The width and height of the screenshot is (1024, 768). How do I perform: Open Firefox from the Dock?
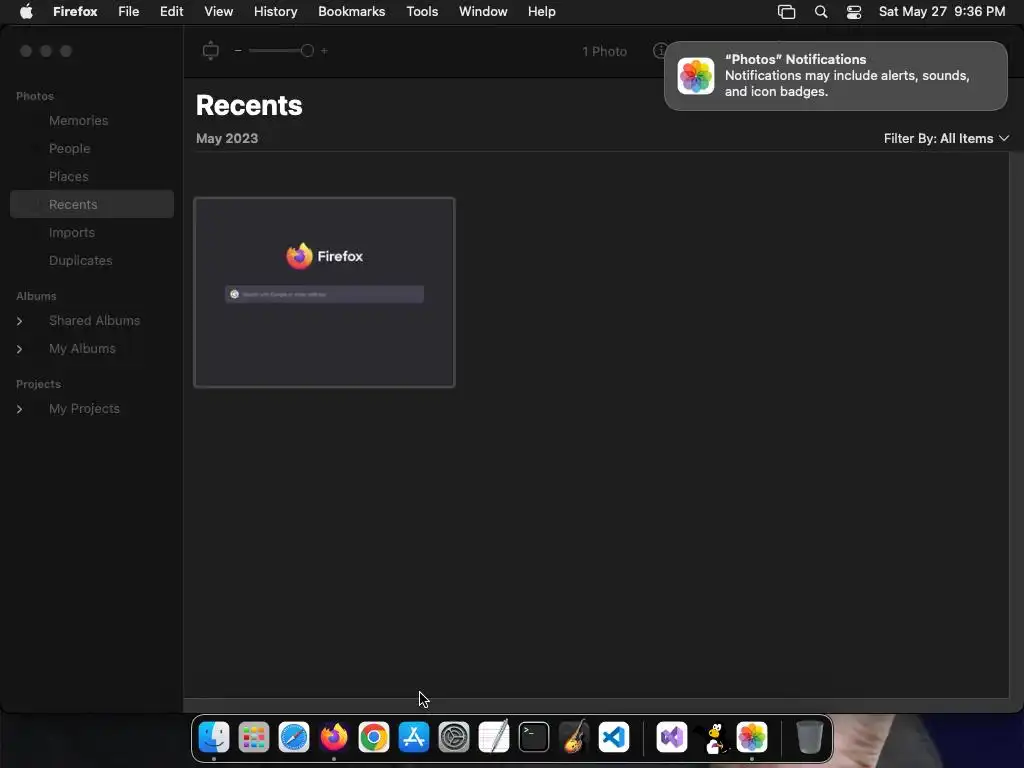point(334,737)
